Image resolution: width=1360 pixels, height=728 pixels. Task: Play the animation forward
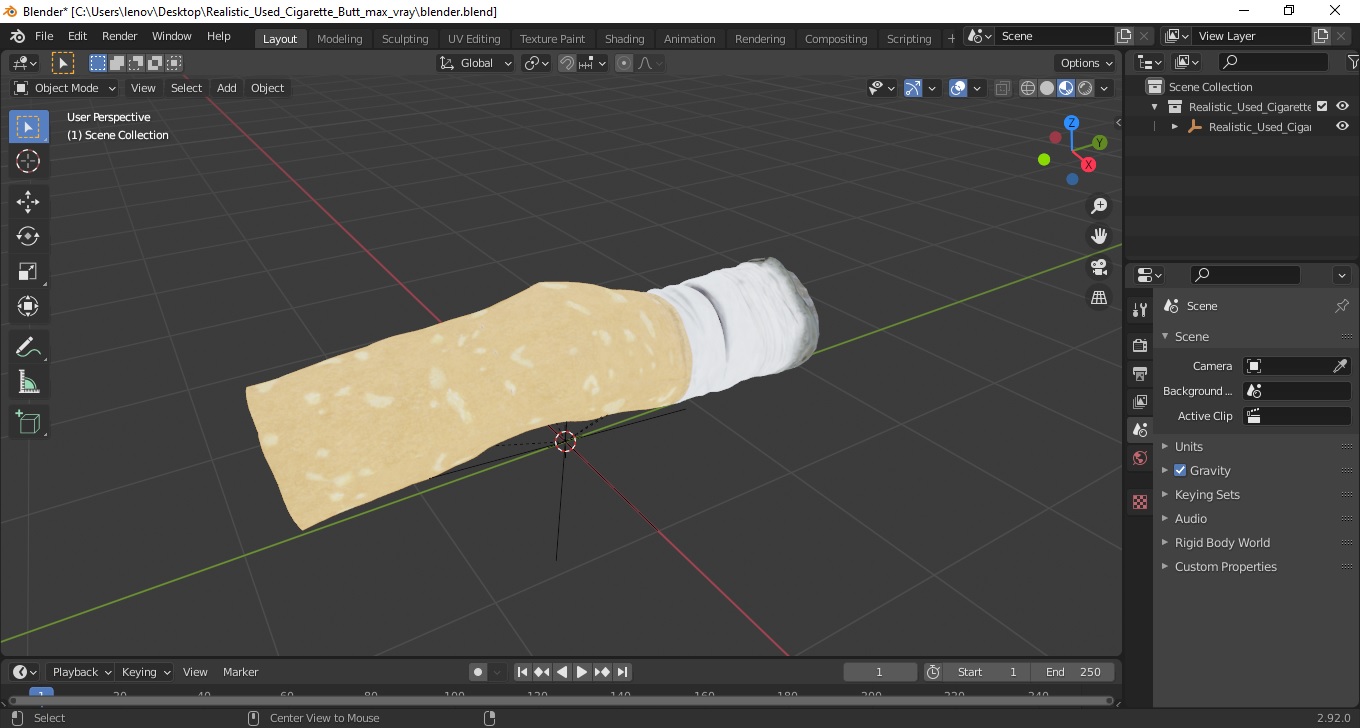click(582, 672)
